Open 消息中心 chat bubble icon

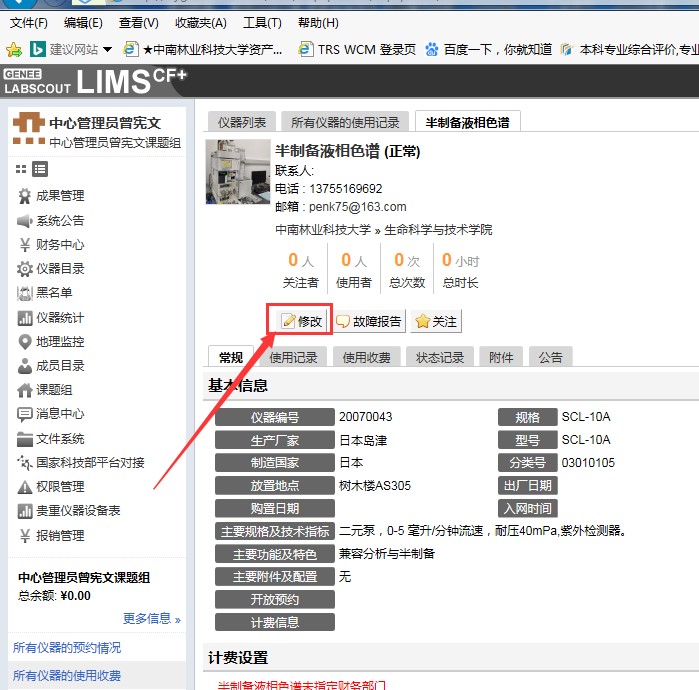(x=25, y=414)
